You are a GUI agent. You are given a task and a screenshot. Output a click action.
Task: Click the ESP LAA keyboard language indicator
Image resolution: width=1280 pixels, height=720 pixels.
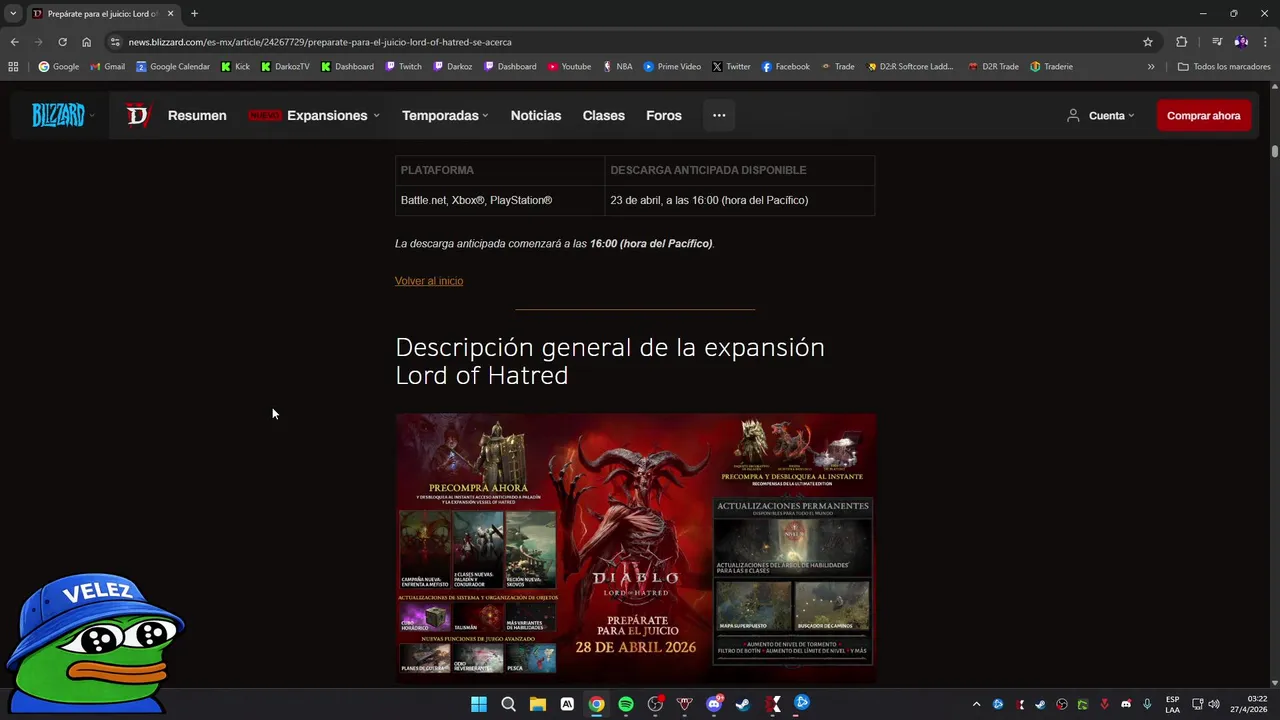(x=1172, y=704)
